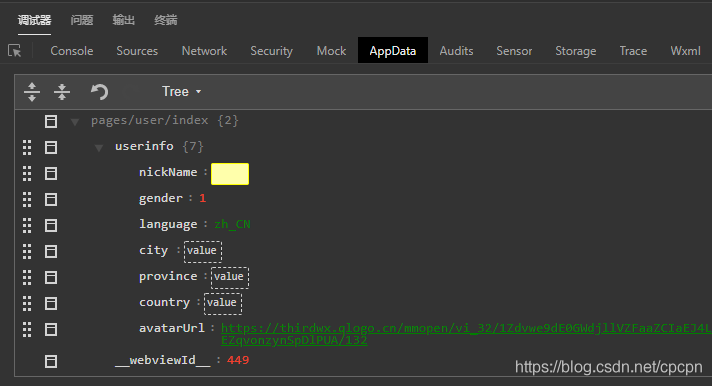The height and width of the screenshot is (386, 712).
Task: Collapse the userinfo node arrow
Action: click(x=99, y=148)
